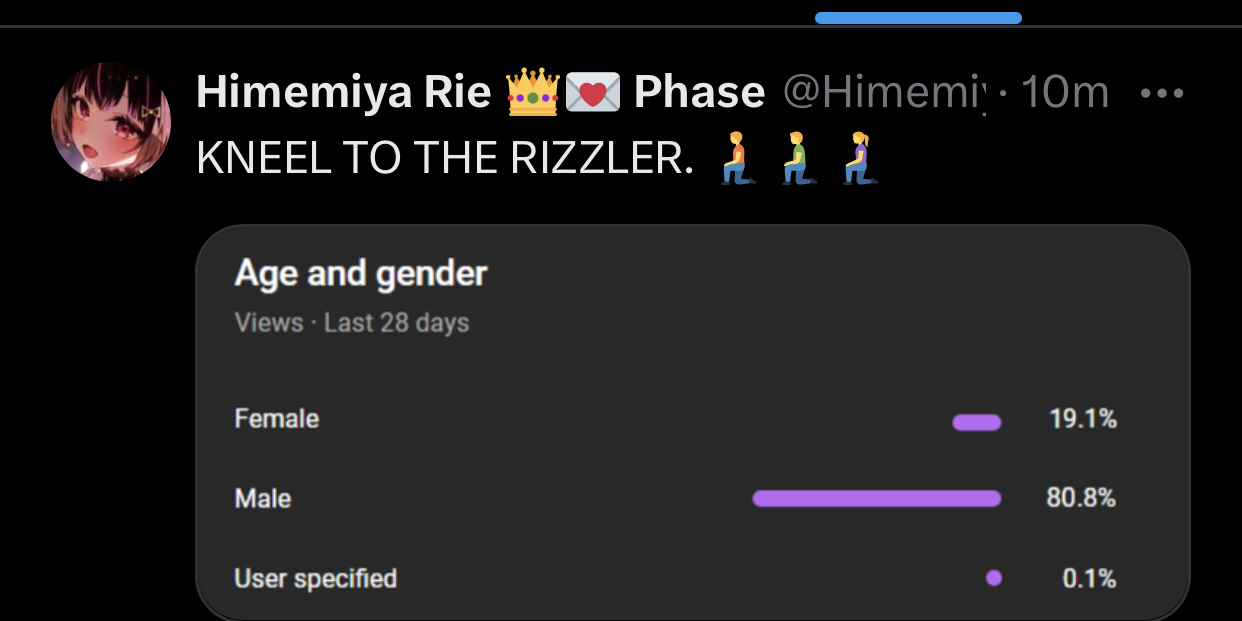Image resolution: width=1242 pixels, height=621 pixels.
Task: Select the active blue tab indicator
Action: click(918, 18)
